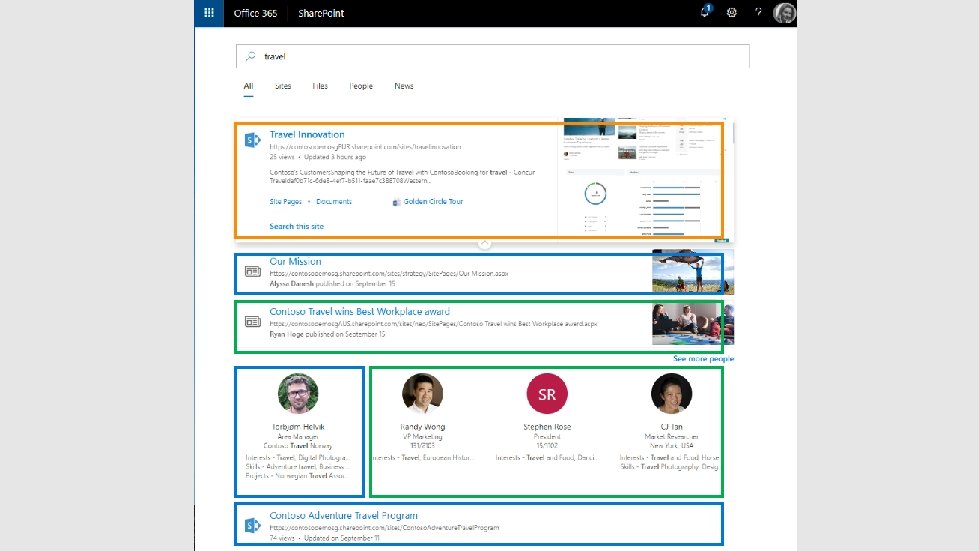Click the SharePoint site icon beside Travel Innovation
The height and width of the screenshot is (551, 979).
tap(252, 140)
